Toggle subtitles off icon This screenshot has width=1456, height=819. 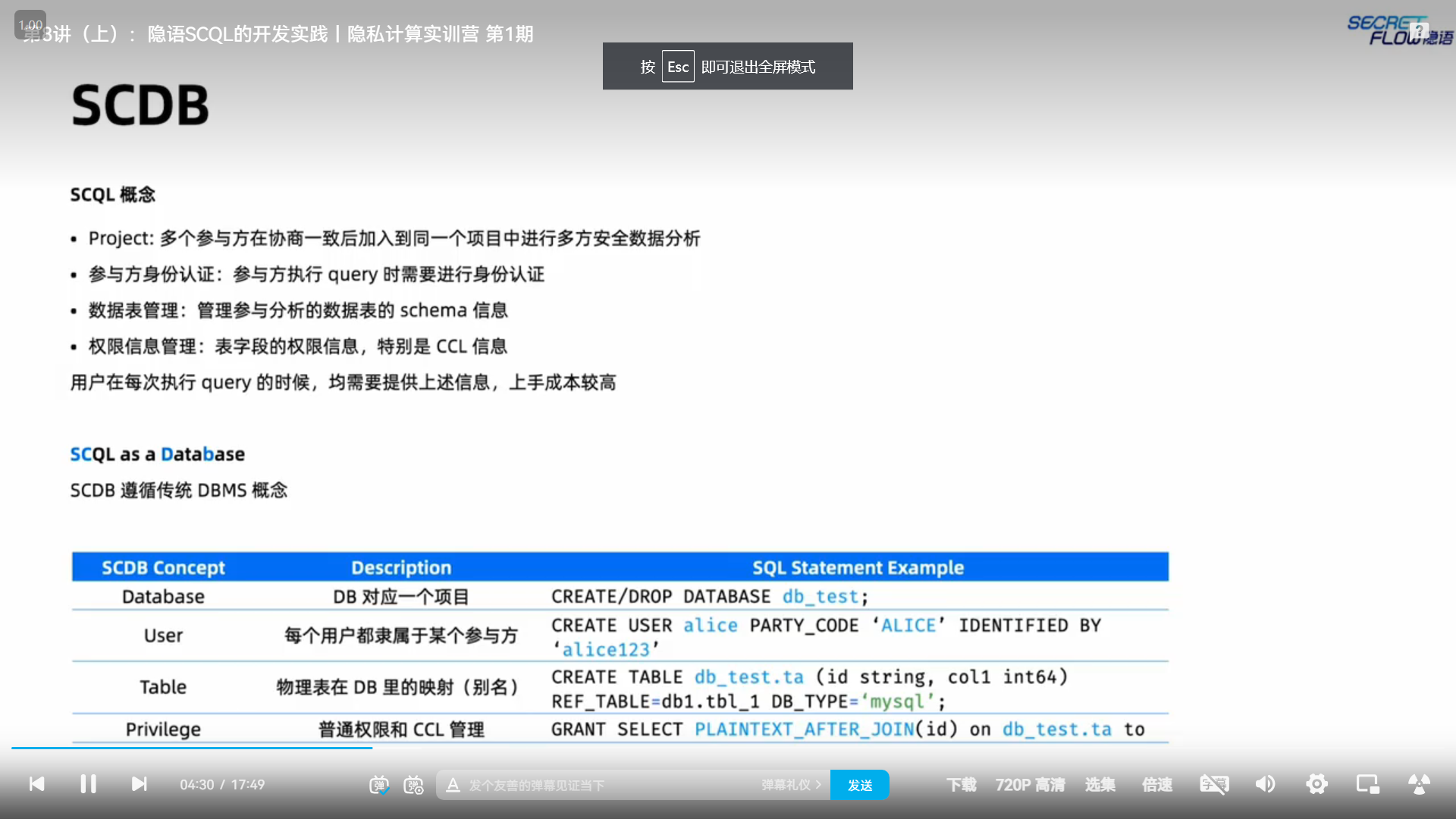(1214, 784)
